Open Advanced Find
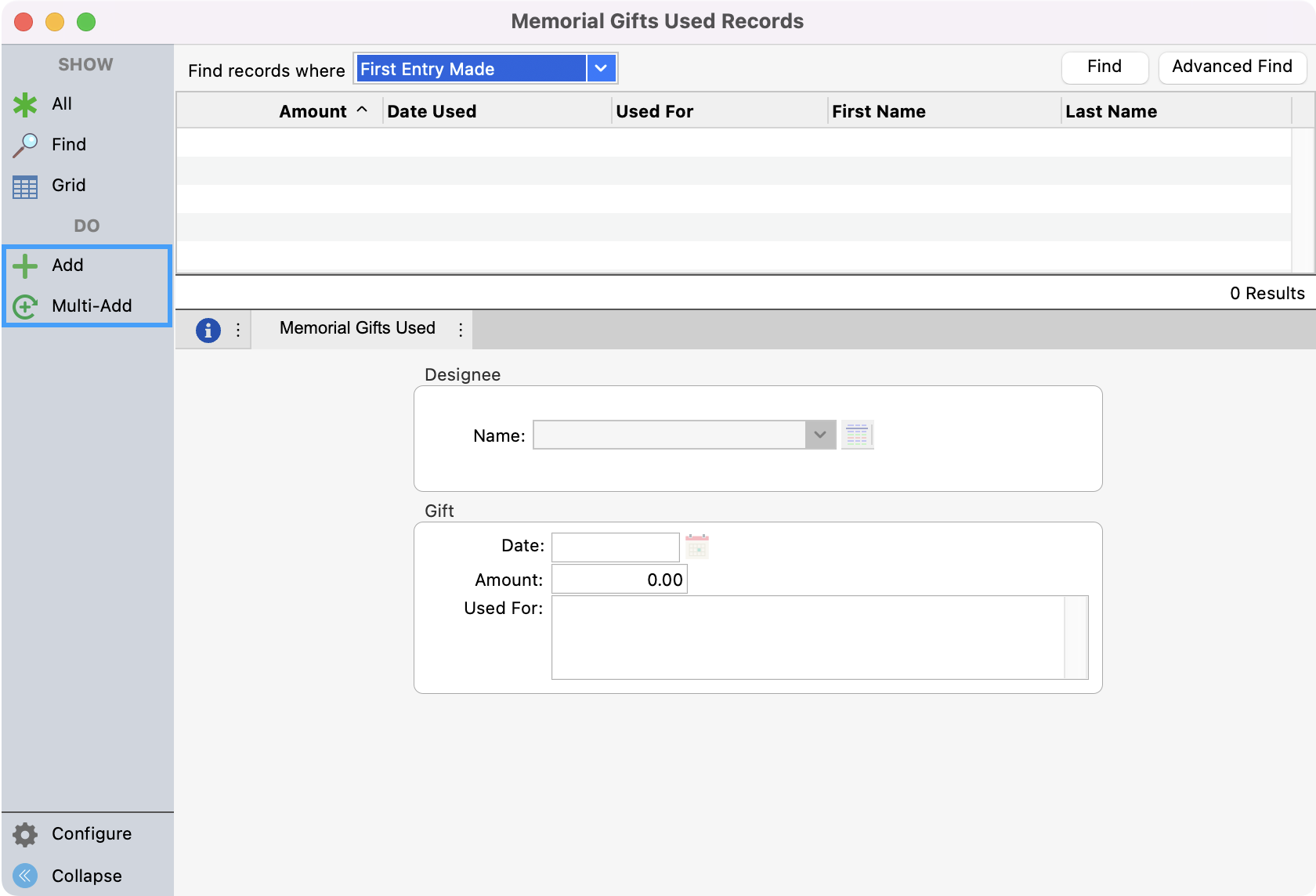The height and width of the screenshot is (896, 1316). 1231,67
